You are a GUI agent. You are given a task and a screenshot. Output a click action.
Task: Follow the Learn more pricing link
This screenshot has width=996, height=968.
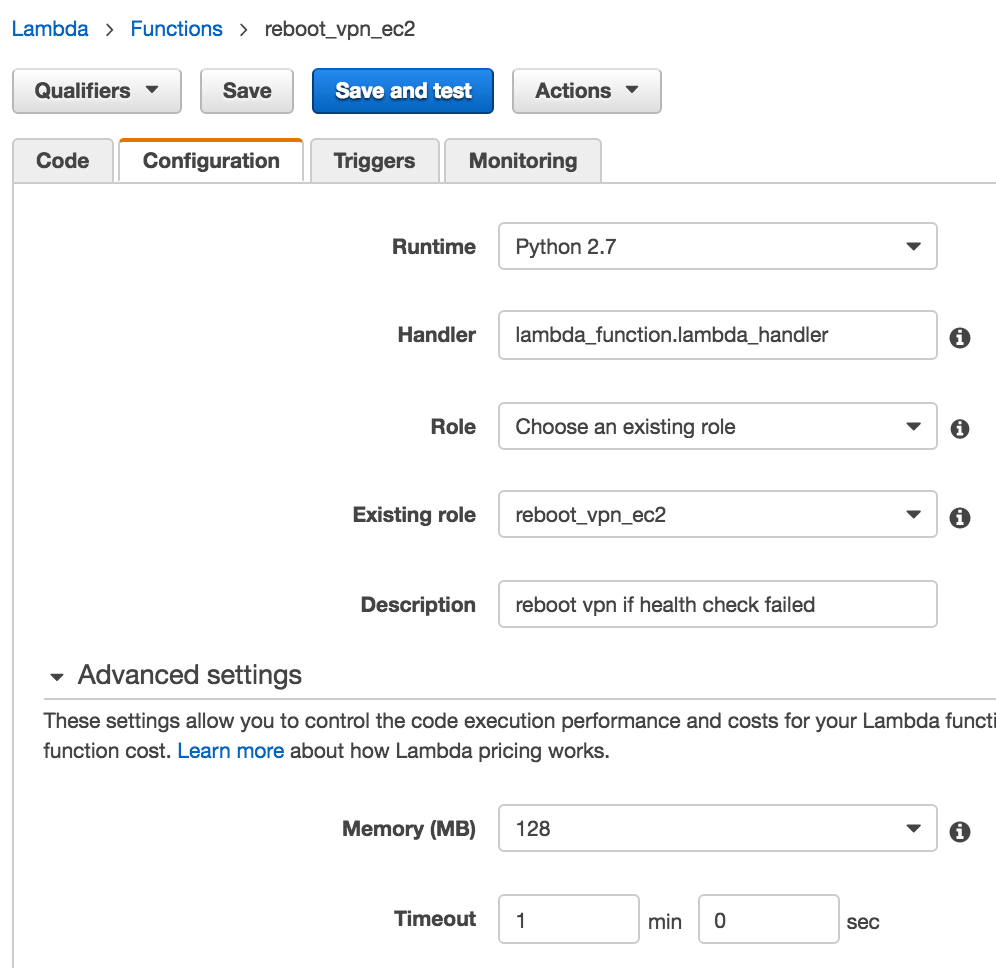[230, 750]
